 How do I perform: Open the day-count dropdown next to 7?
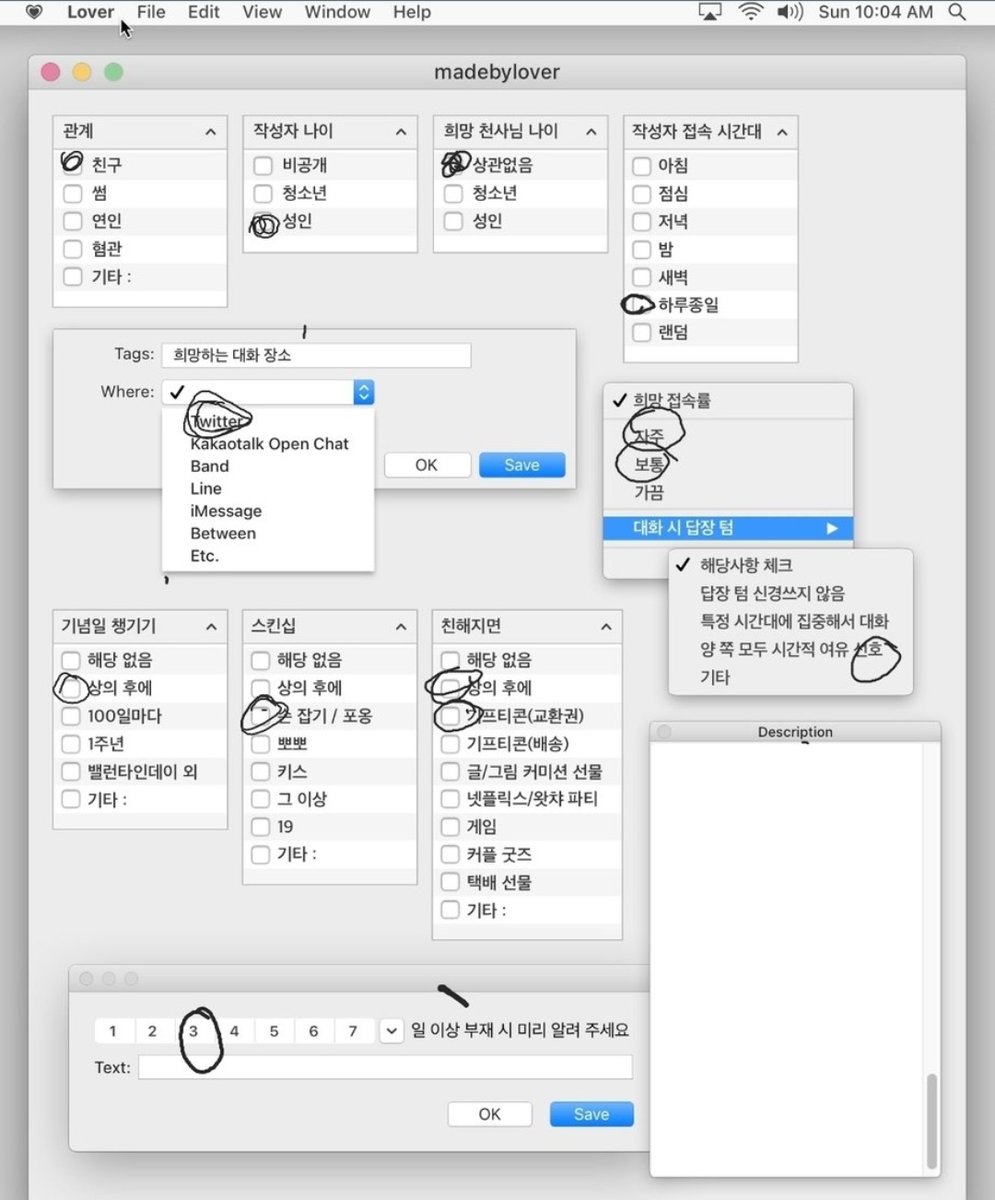(391, 1031)
